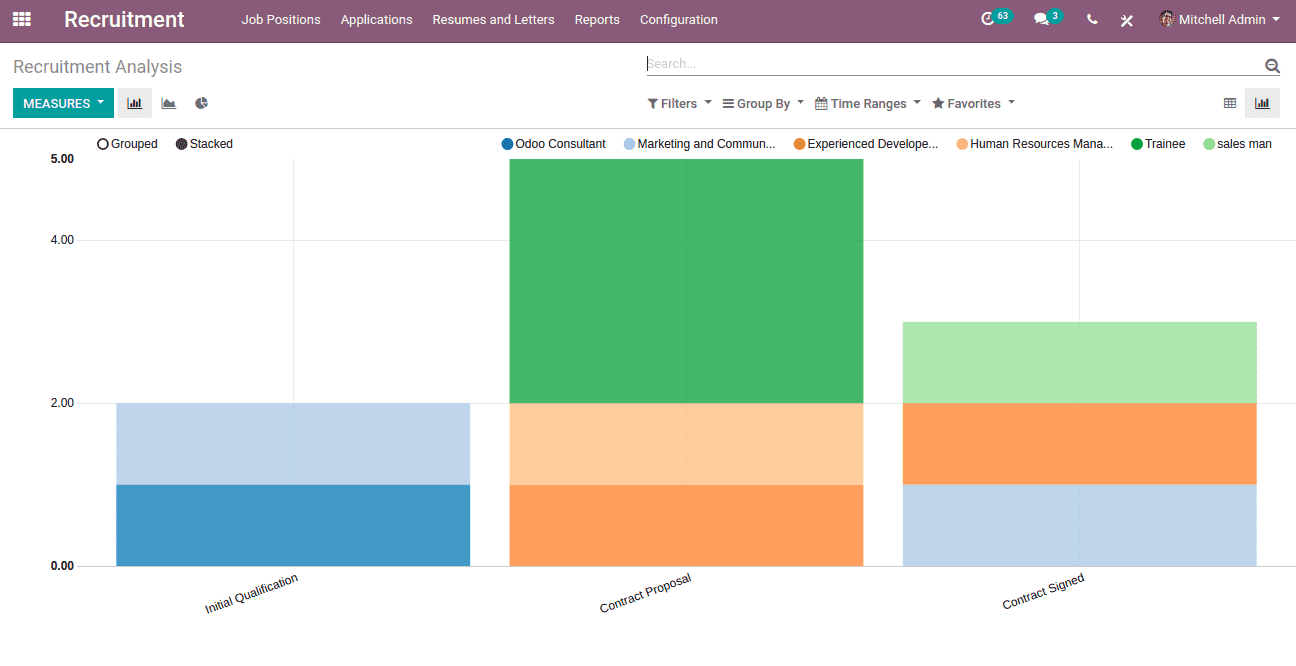Image resolution: width=1296 pixels, height=666 pixels.
Task: Expand the Time Ranges dropdown
Action: [868, 104]
